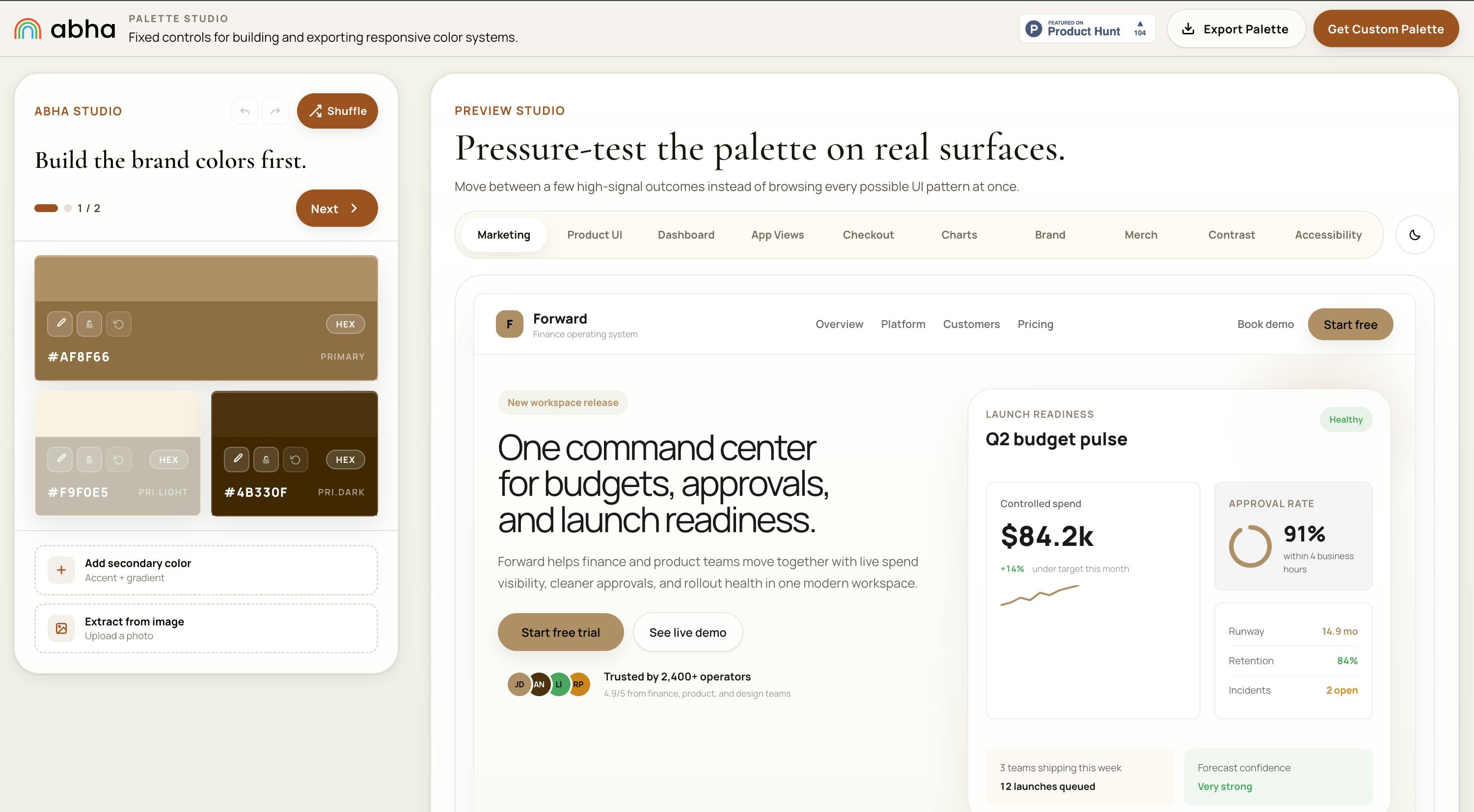Edit the primary color with pencil icon

click(x=60, y=324)
